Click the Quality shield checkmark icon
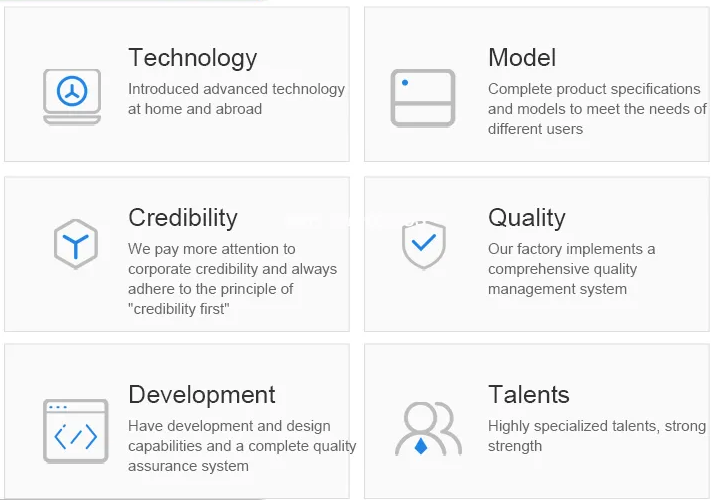 pos(423,244)
